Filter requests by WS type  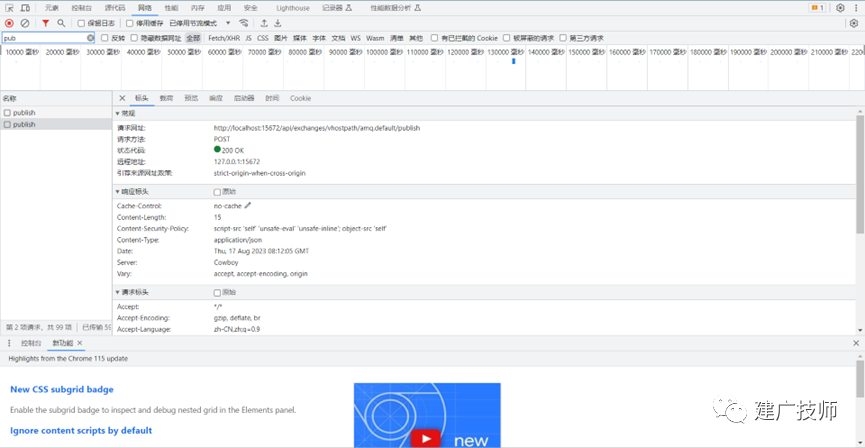355,38
